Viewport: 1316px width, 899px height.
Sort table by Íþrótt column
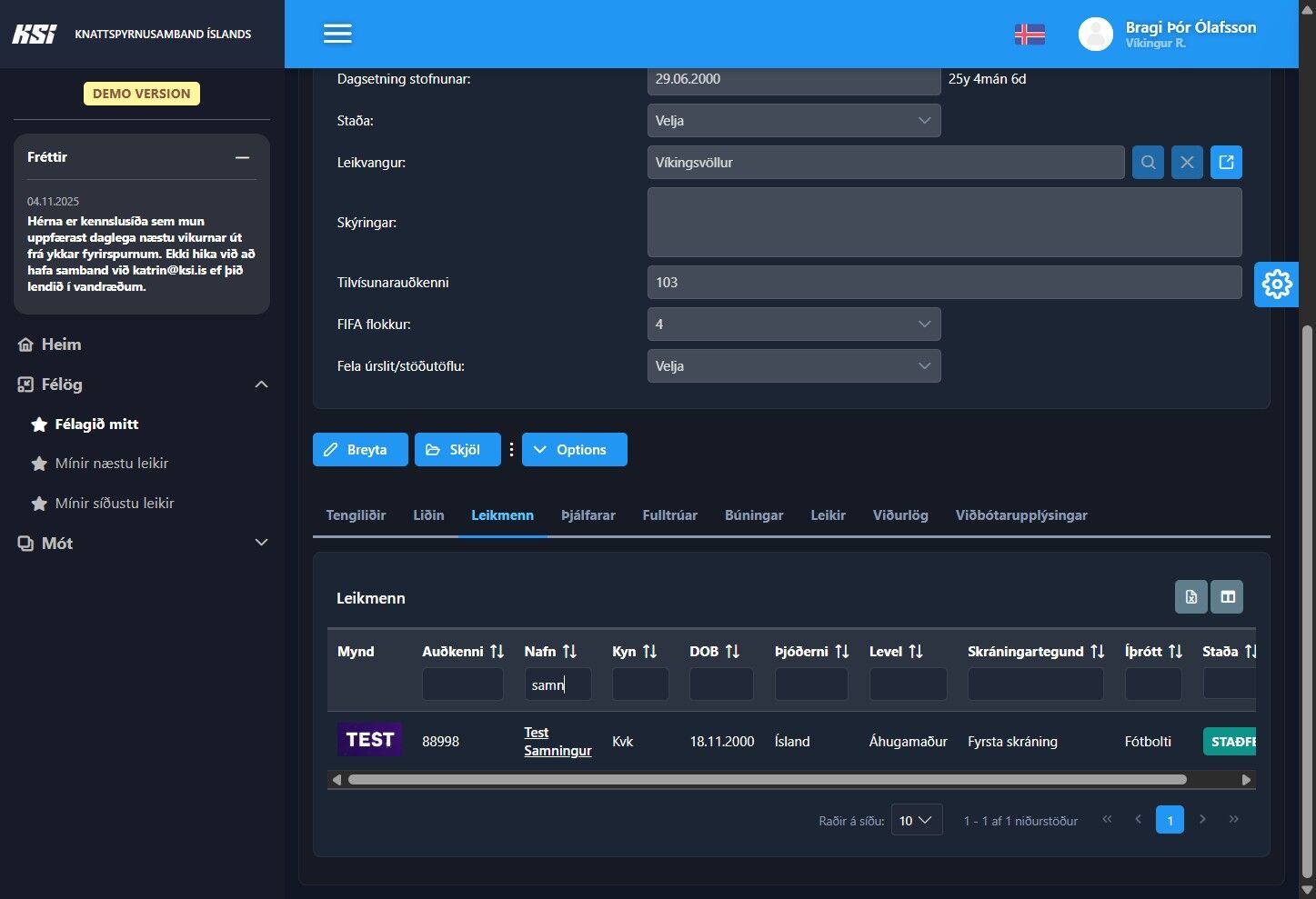(1175, 651)
